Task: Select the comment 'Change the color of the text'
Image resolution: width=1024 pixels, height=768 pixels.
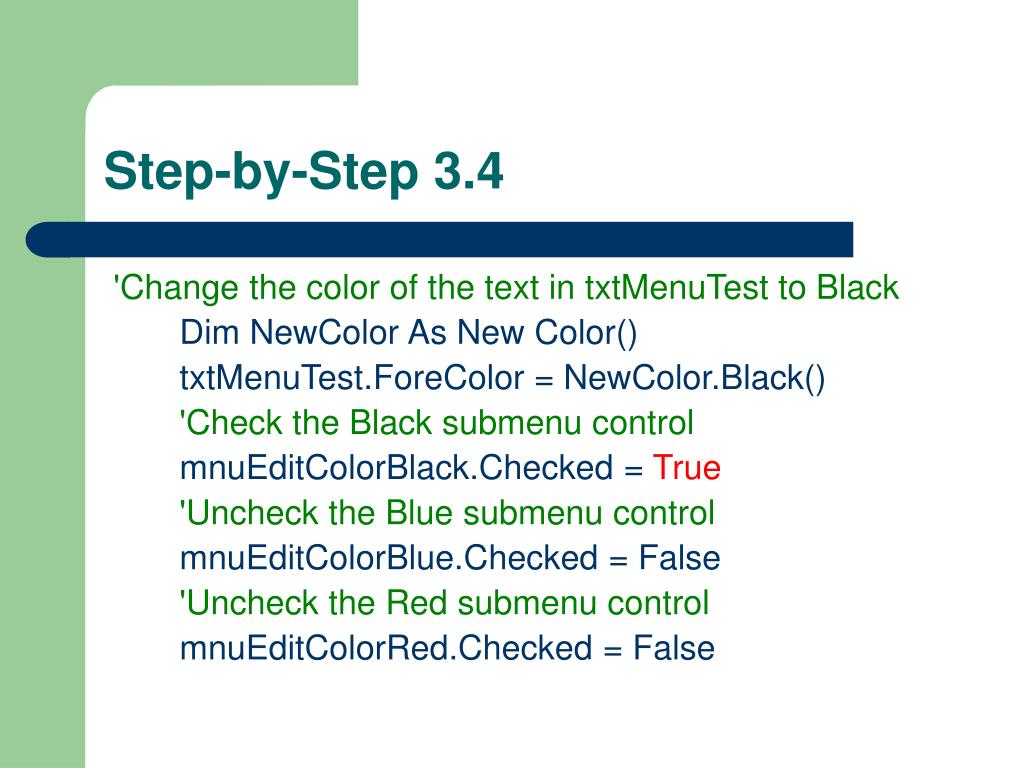Action: point(506,288)
